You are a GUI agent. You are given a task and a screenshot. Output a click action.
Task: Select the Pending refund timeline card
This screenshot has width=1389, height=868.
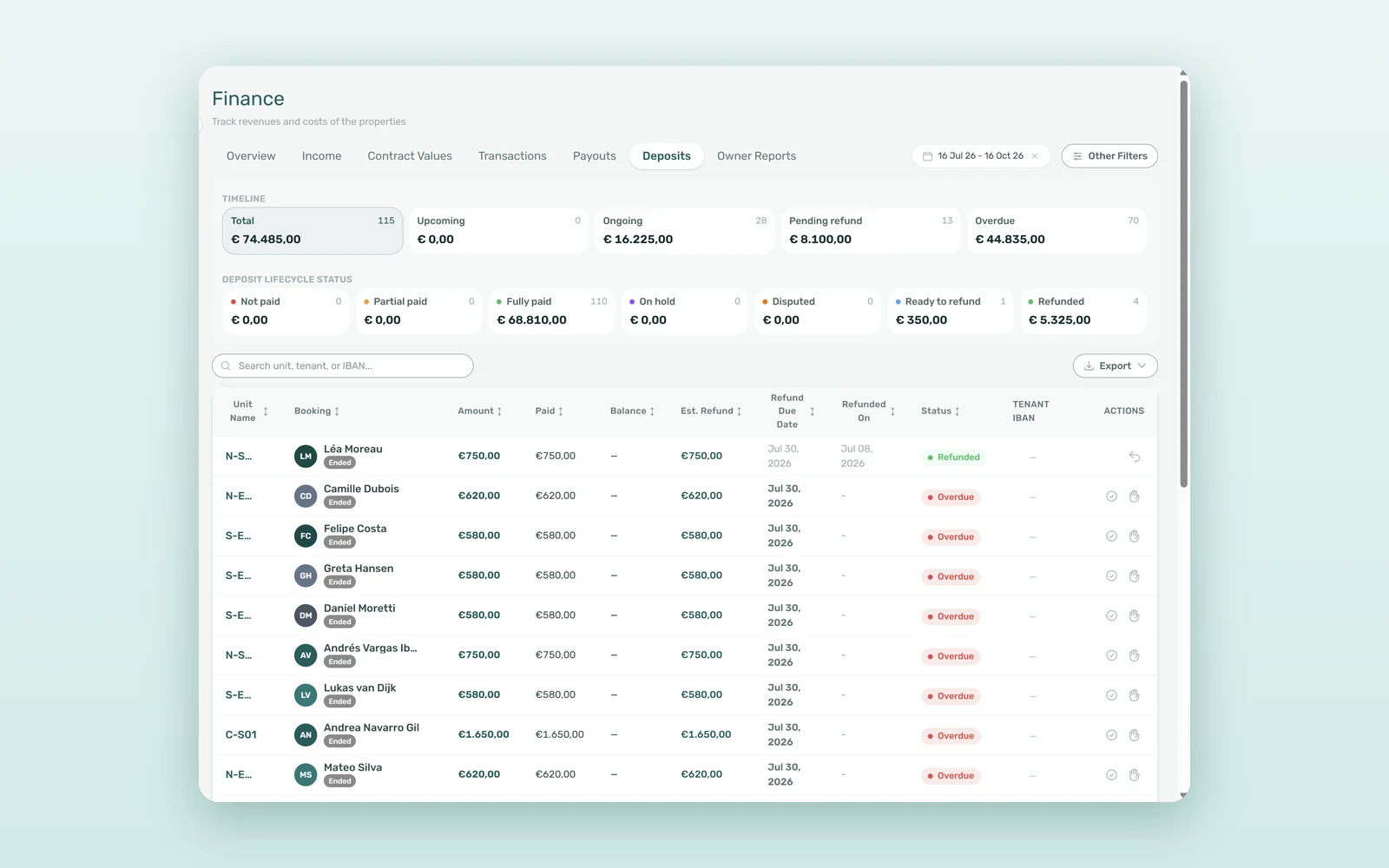pos(871,231)
